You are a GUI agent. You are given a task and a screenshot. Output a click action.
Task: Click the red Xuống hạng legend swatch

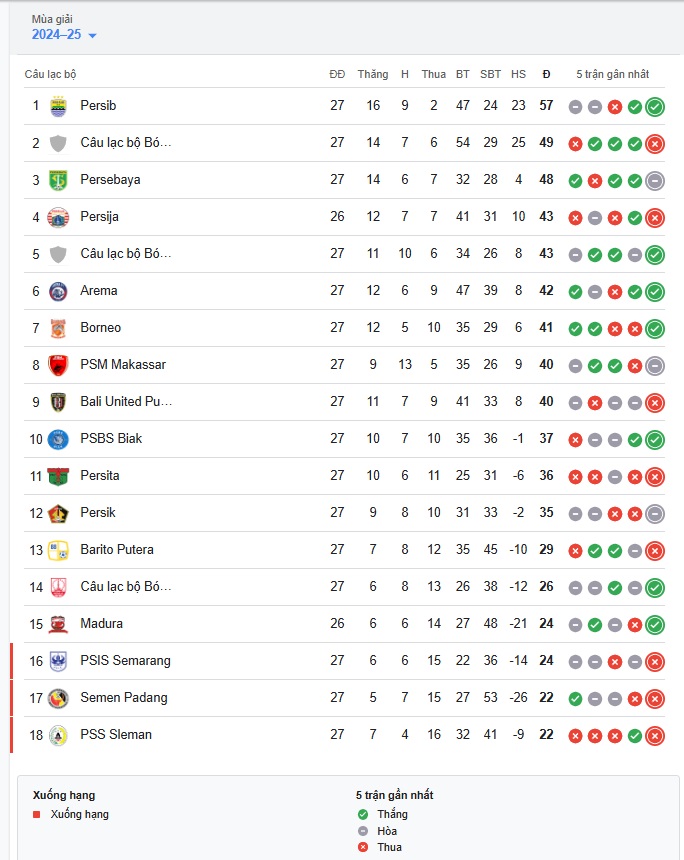37,814
